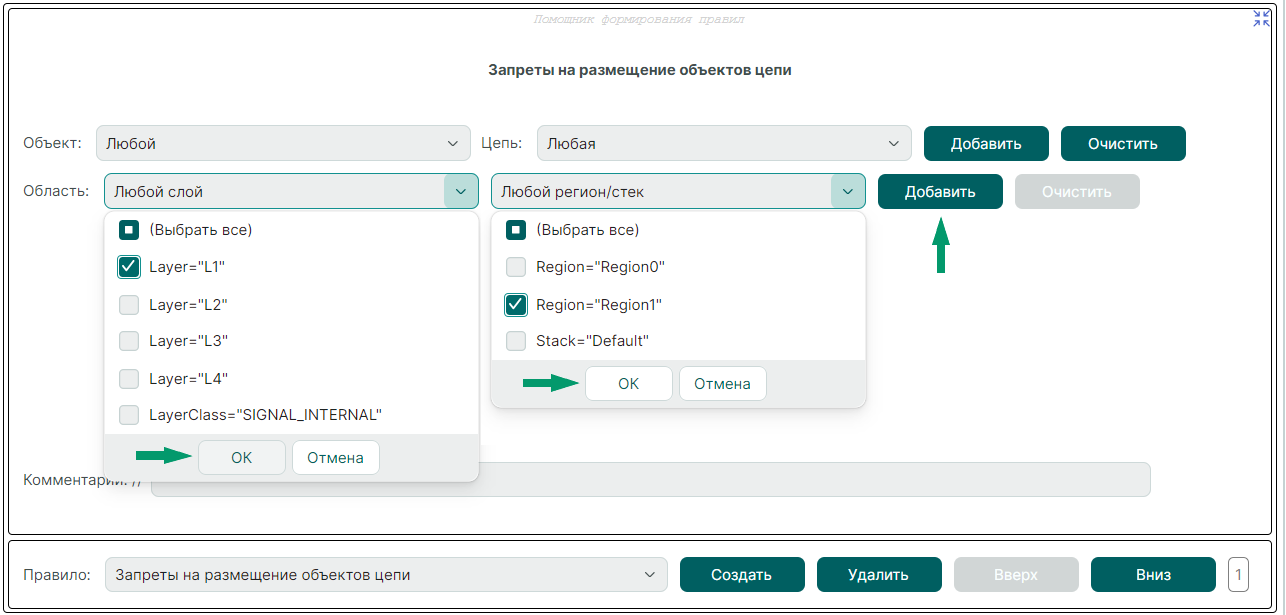
Task: Check the Layer="L2" checkbox
Action: [x=129, y=304]
